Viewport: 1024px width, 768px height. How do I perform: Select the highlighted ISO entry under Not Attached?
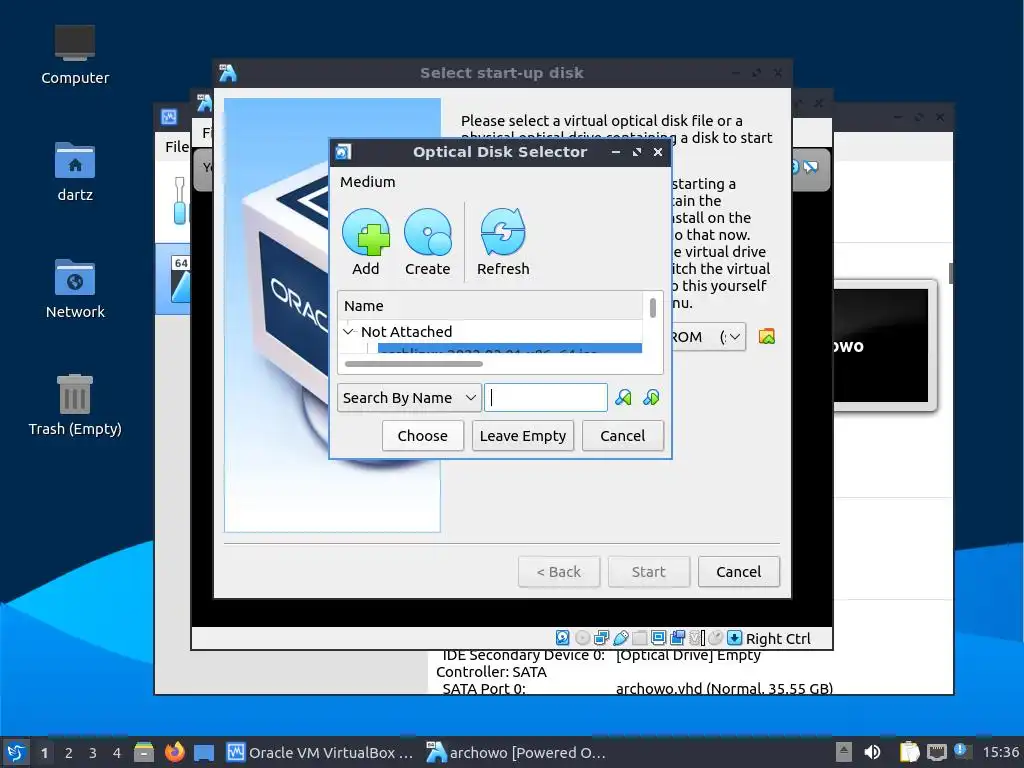click(509, 349)
